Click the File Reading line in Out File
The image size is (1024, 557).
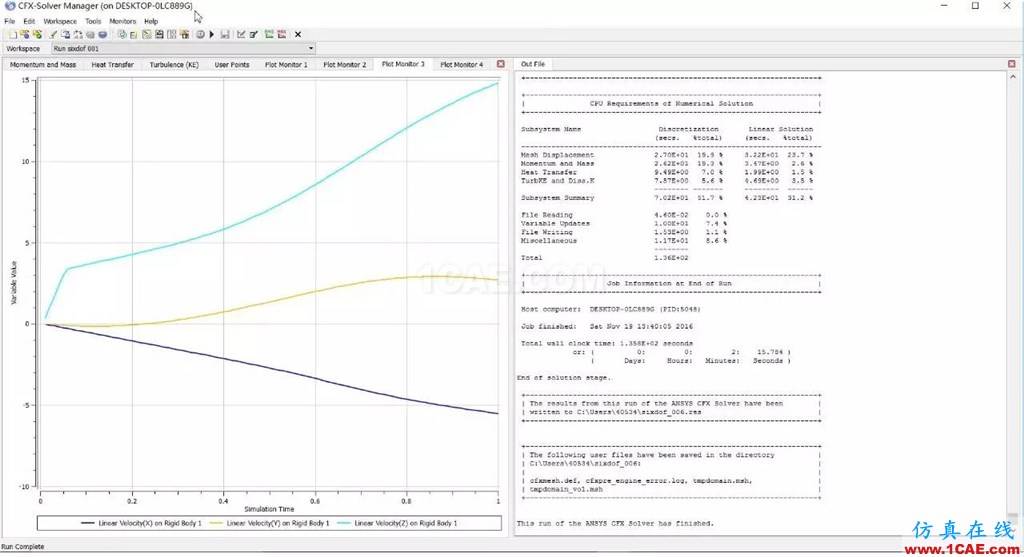(x=624, y=214)
